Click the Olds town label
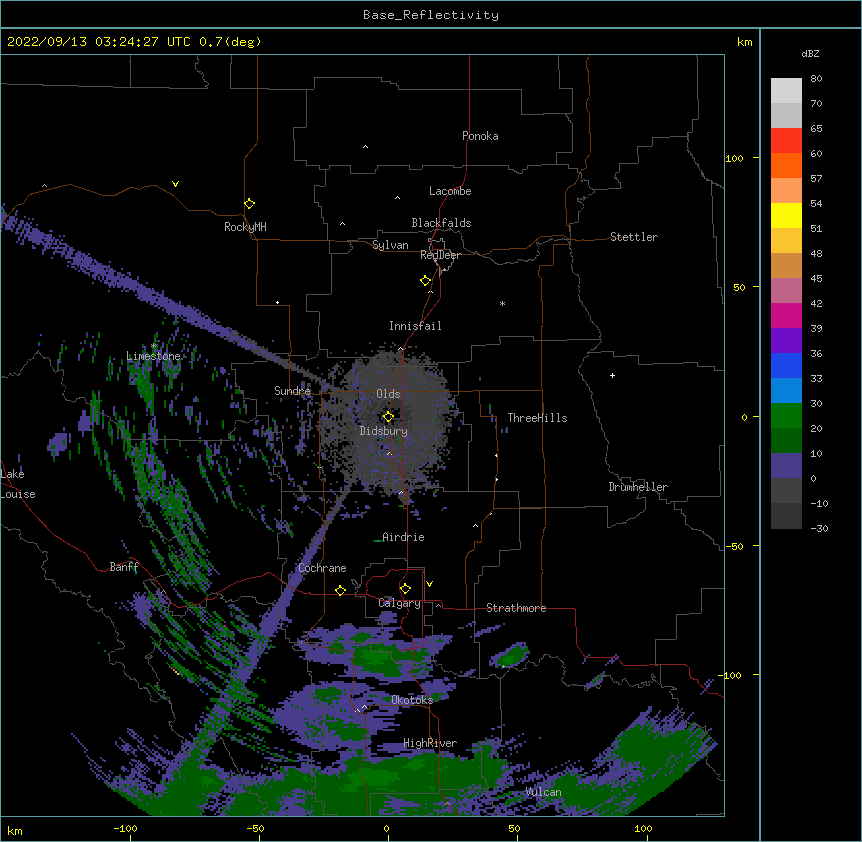Viewport: 862px width, 842px height. [x=388, y=394]
